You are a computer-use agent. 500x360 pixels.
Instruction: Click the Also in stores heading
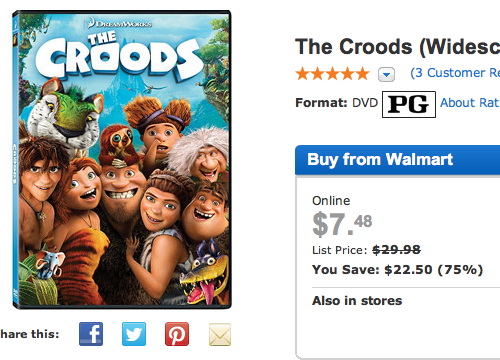357,301
